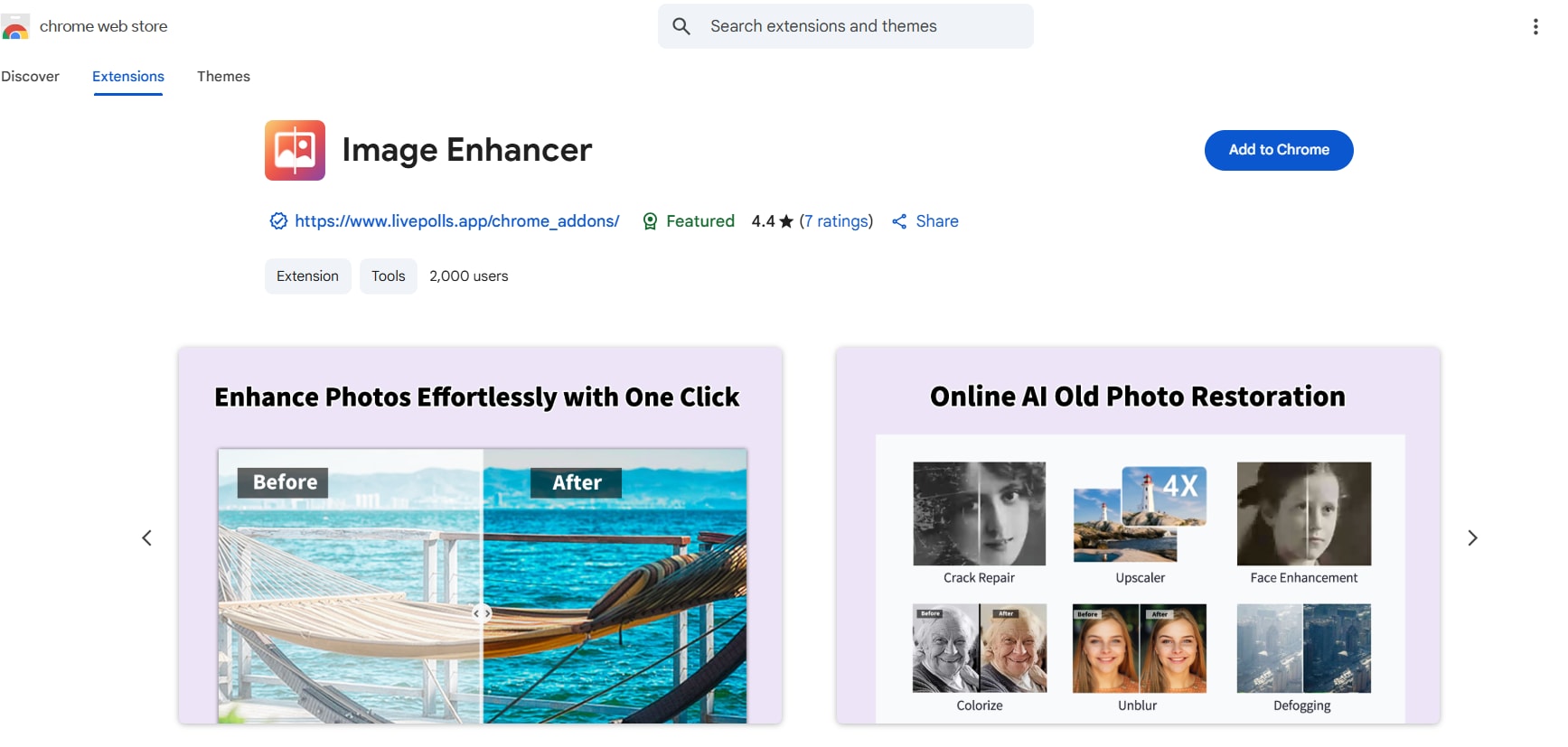Click the Featured label text
This screenshot has height=747, width=1568.
(x=699, y=221)
